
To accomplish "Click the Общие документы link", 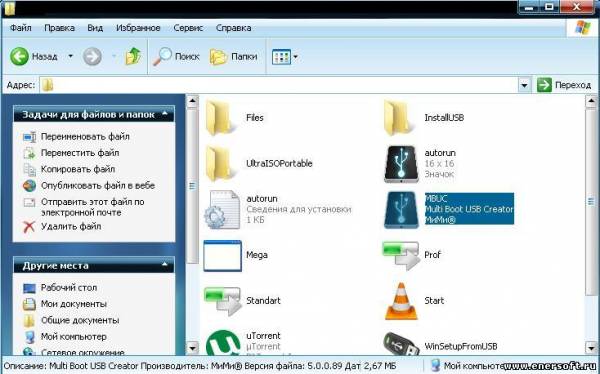I will tap(80, 320).
